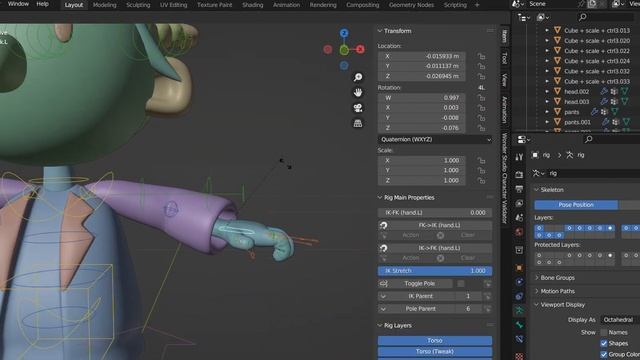The width and height of the screenshot is (640, 360).
Task: Click the pan hand icon in the viewport
Action: [x=358, y=93]
